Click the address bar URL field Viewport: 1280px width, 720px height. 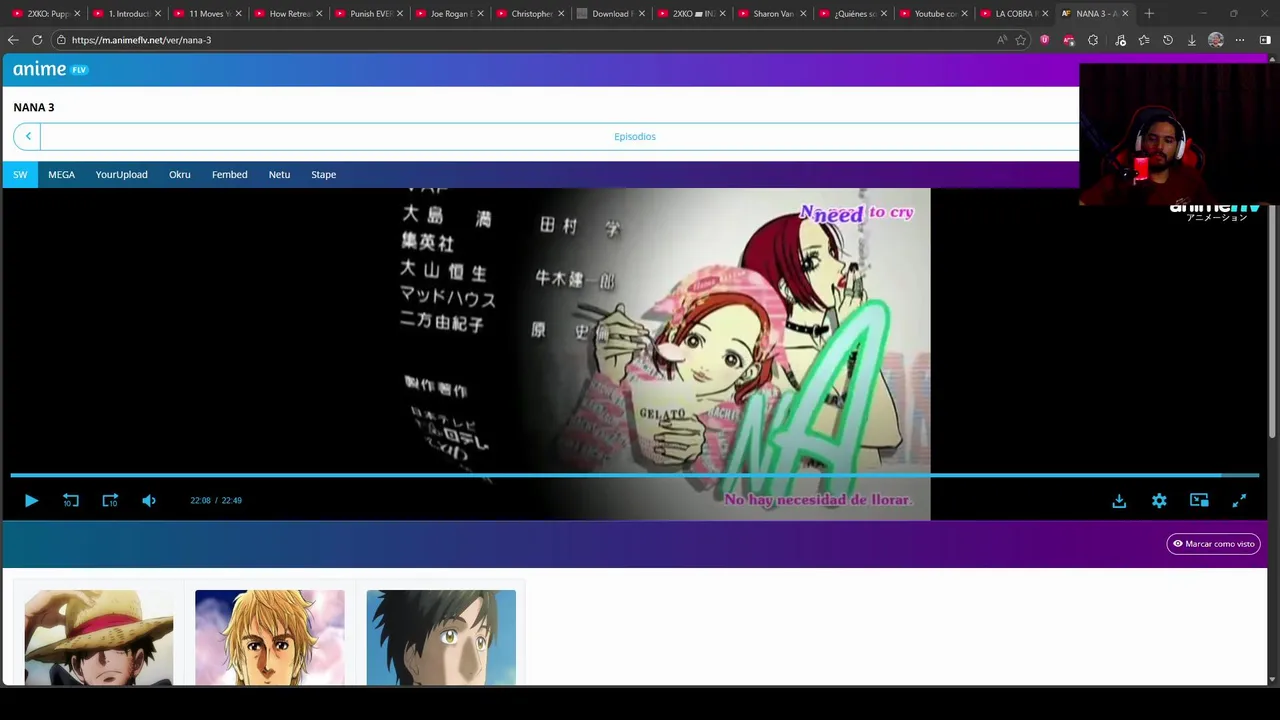pos(520,40)
